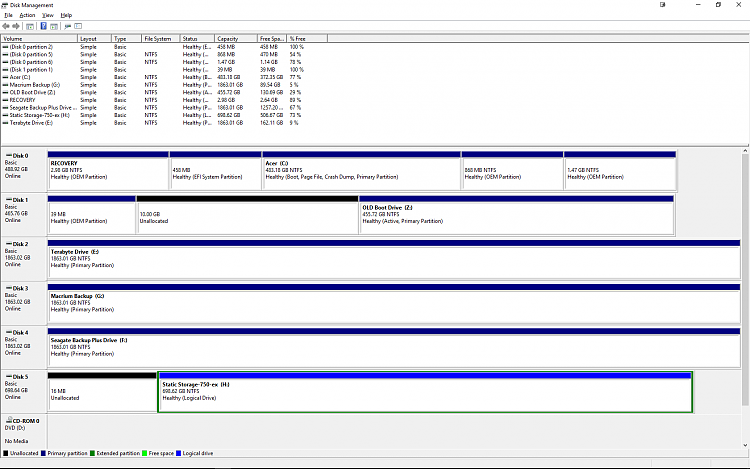
Task: Select the Acer (C:) partition block
Action: point(360,172)
